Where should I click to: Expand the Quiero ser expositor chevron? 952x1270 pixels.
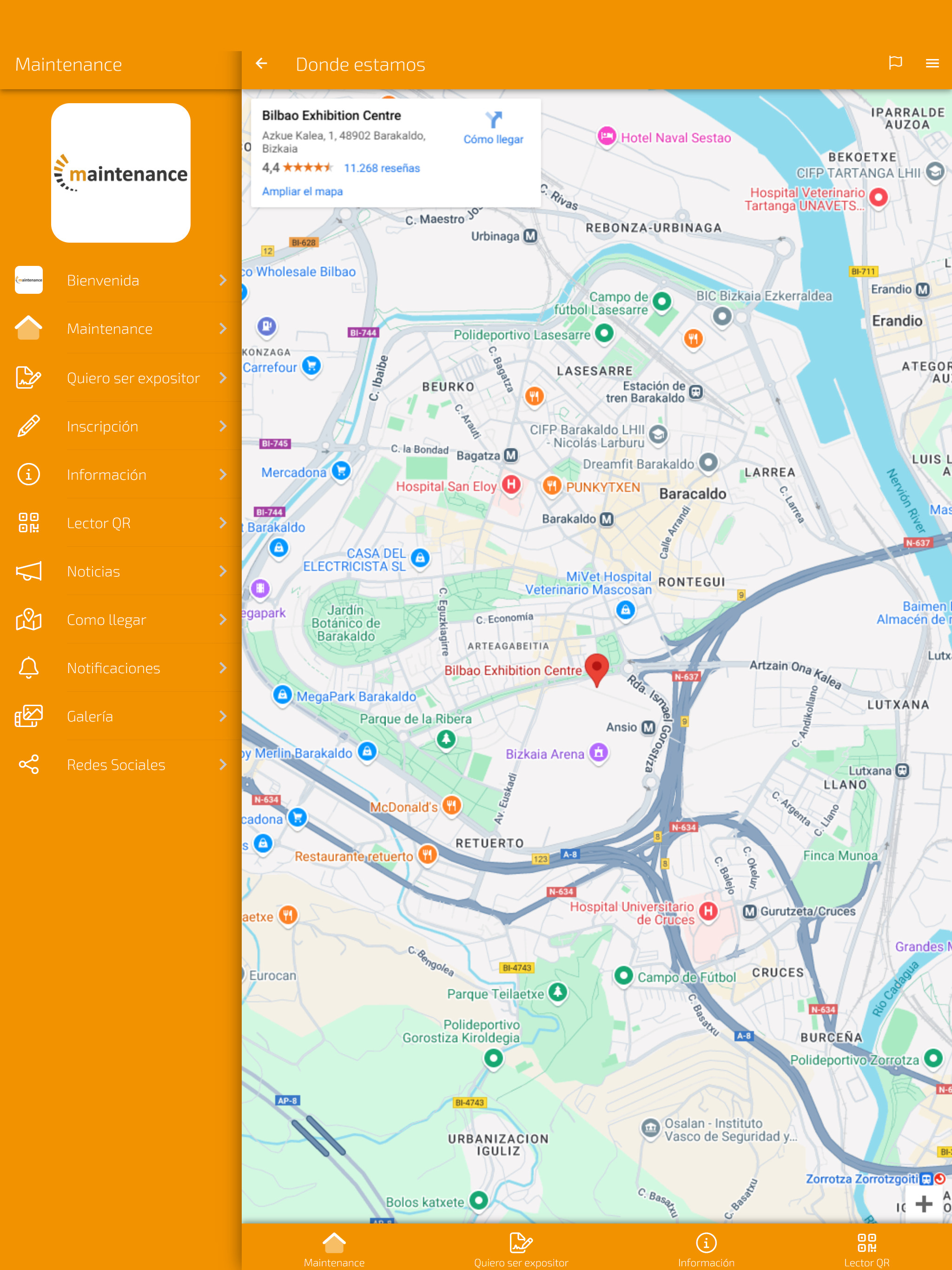tap(223, 377)
